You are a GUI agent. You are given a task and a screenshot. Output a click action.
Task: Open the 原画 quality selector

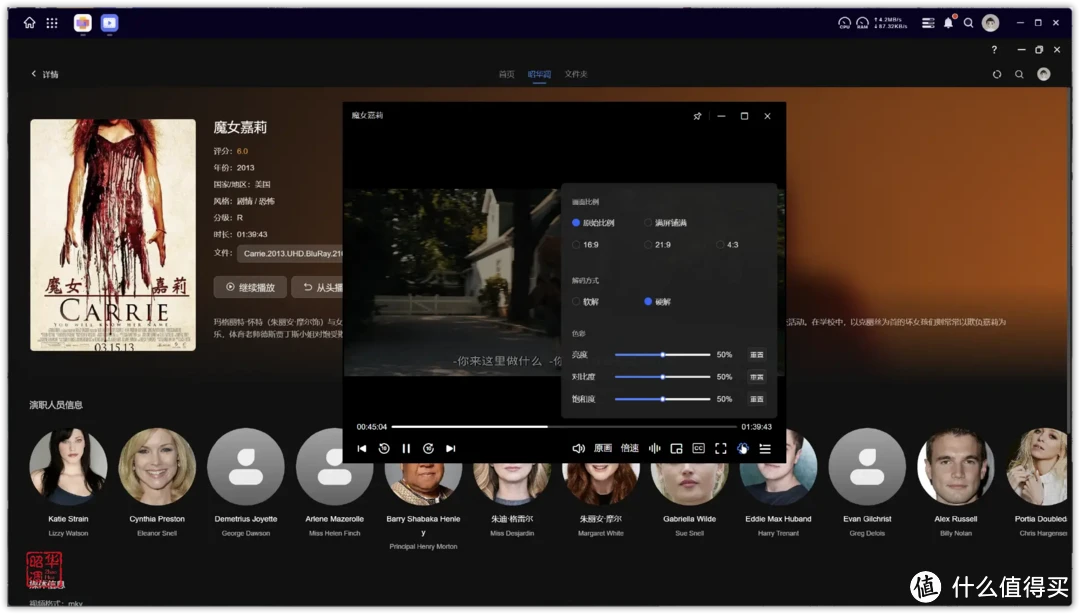point(601,448)
